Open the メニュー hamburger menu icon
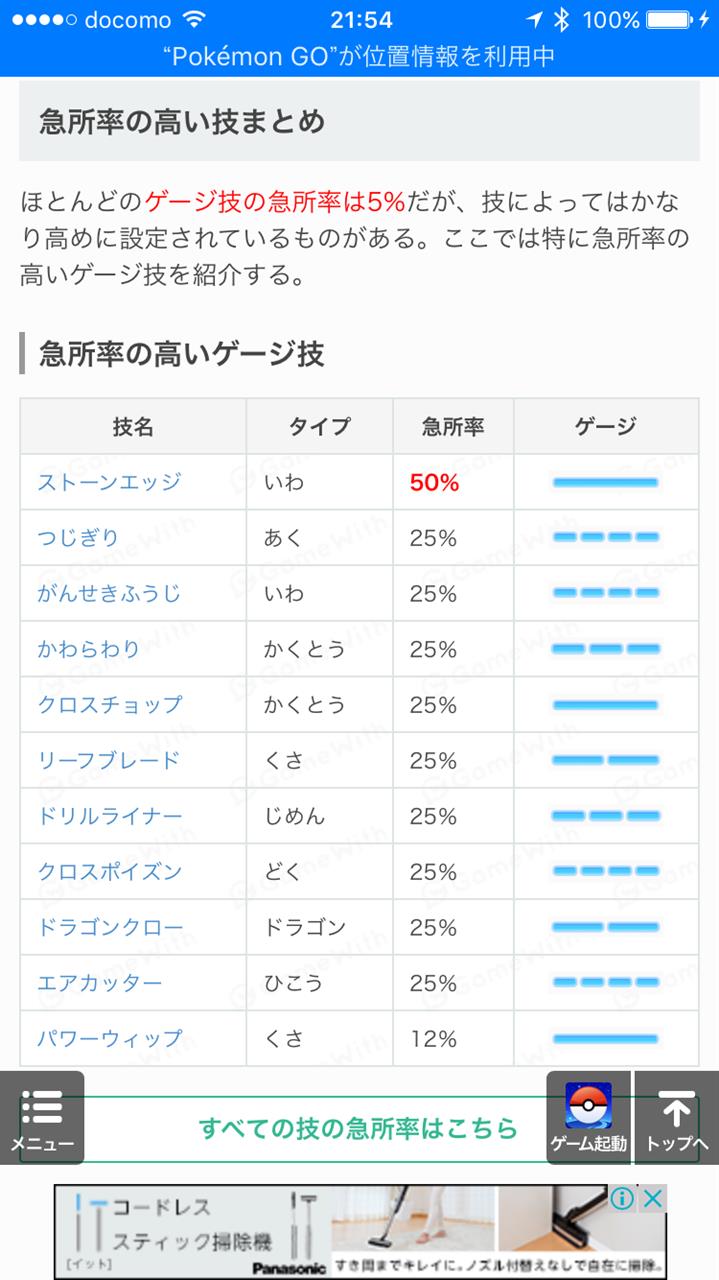The width and height of the screenshot is (719, 1280). click(x=41, y=1107)
